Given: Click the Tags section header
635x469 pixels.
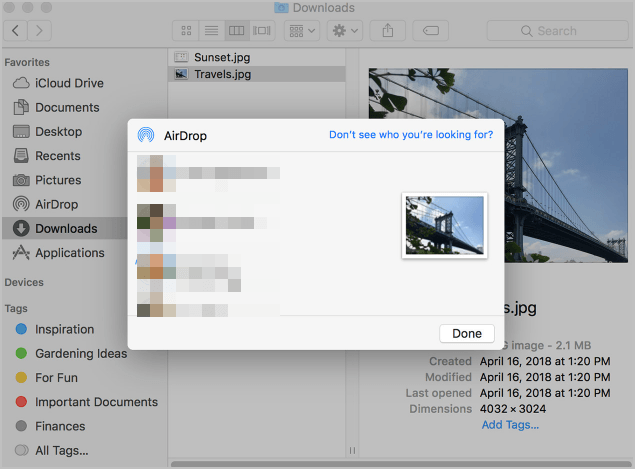Looking at the screenshot, I should (x=16, y=309).
